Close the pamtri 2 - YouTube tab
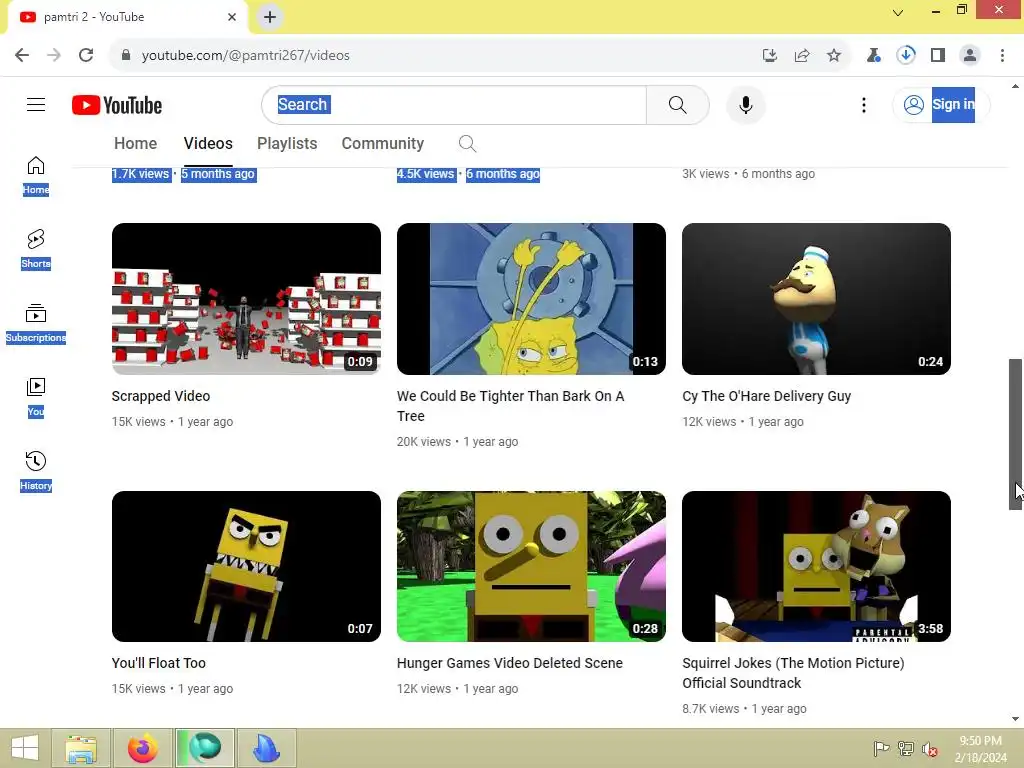1024x768 pixels. pos(232,17)
